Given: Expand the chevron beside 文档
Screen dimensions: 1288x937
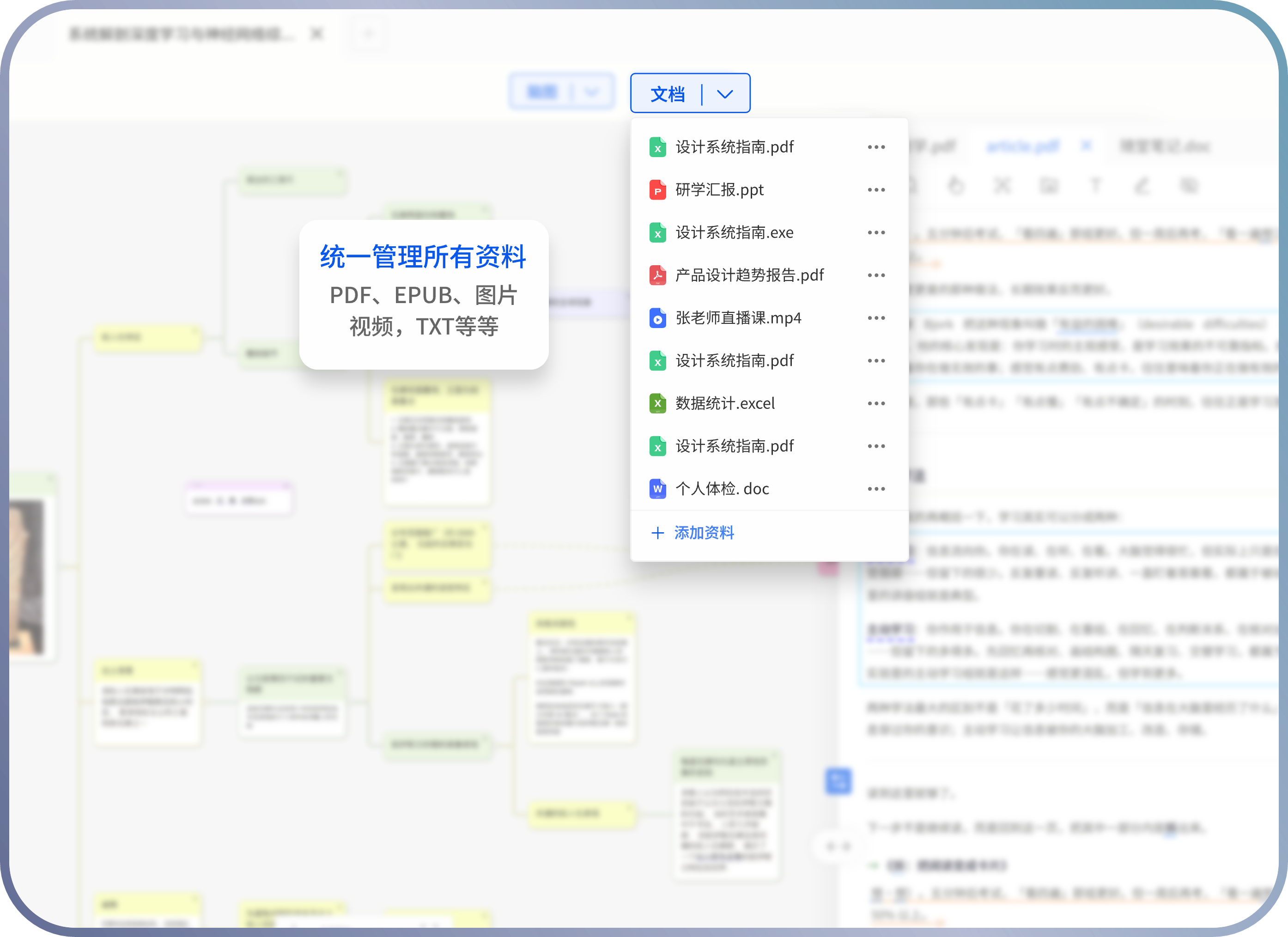Looking at the screenshot, I should coord(725,94).
